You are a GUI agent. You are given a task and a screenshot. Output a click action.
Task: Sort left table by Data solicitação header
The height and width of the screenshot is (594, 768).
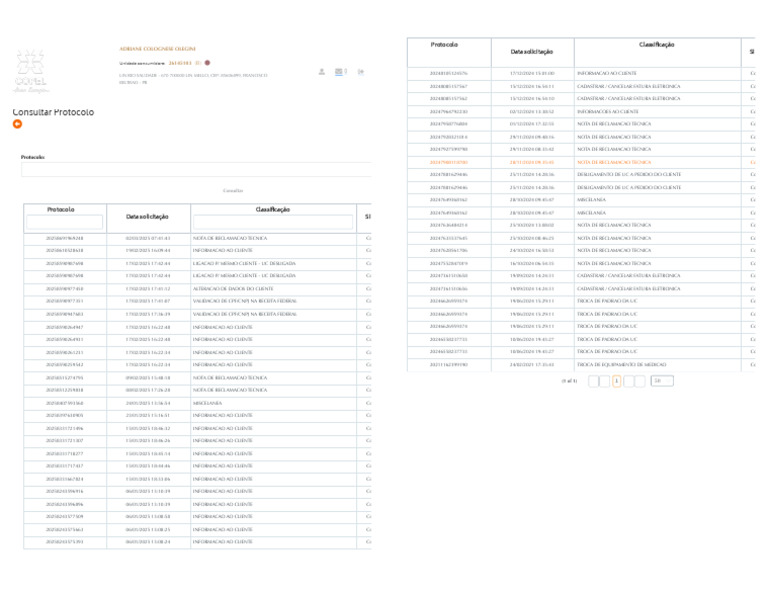point(147,216)
